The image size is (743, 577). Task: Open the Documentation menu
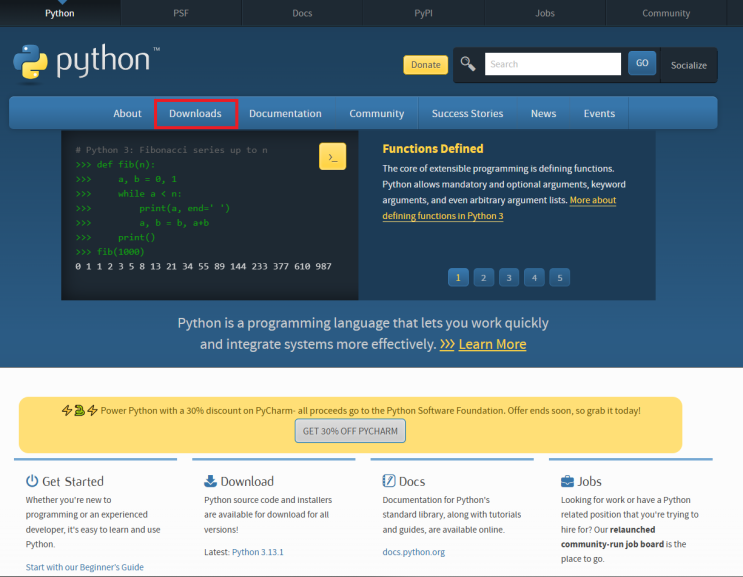(285, 114)
